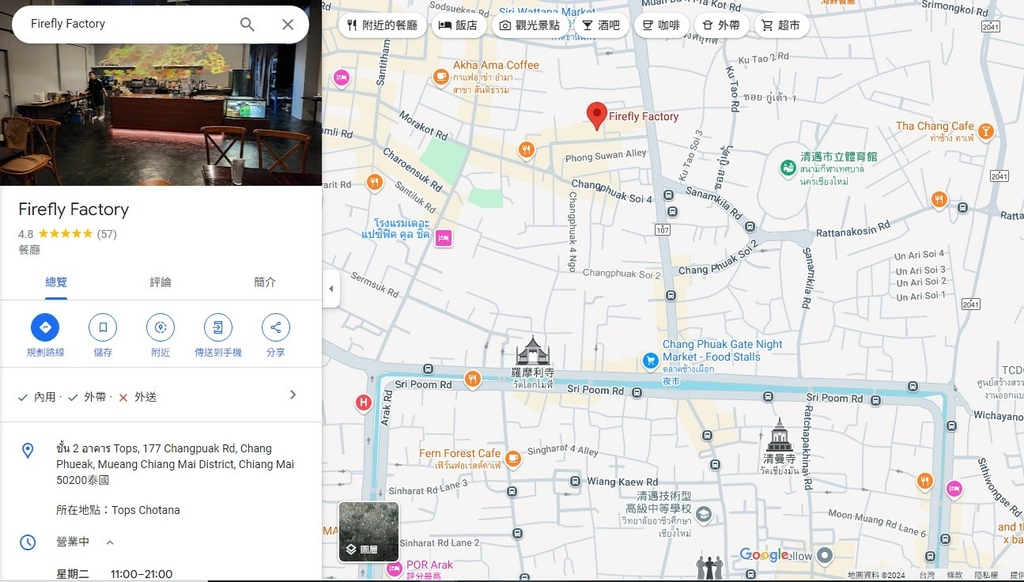The image size is (1024, 582).
Task: Filter map by 觀光景點 attractions
Action: tap(530, 25)
